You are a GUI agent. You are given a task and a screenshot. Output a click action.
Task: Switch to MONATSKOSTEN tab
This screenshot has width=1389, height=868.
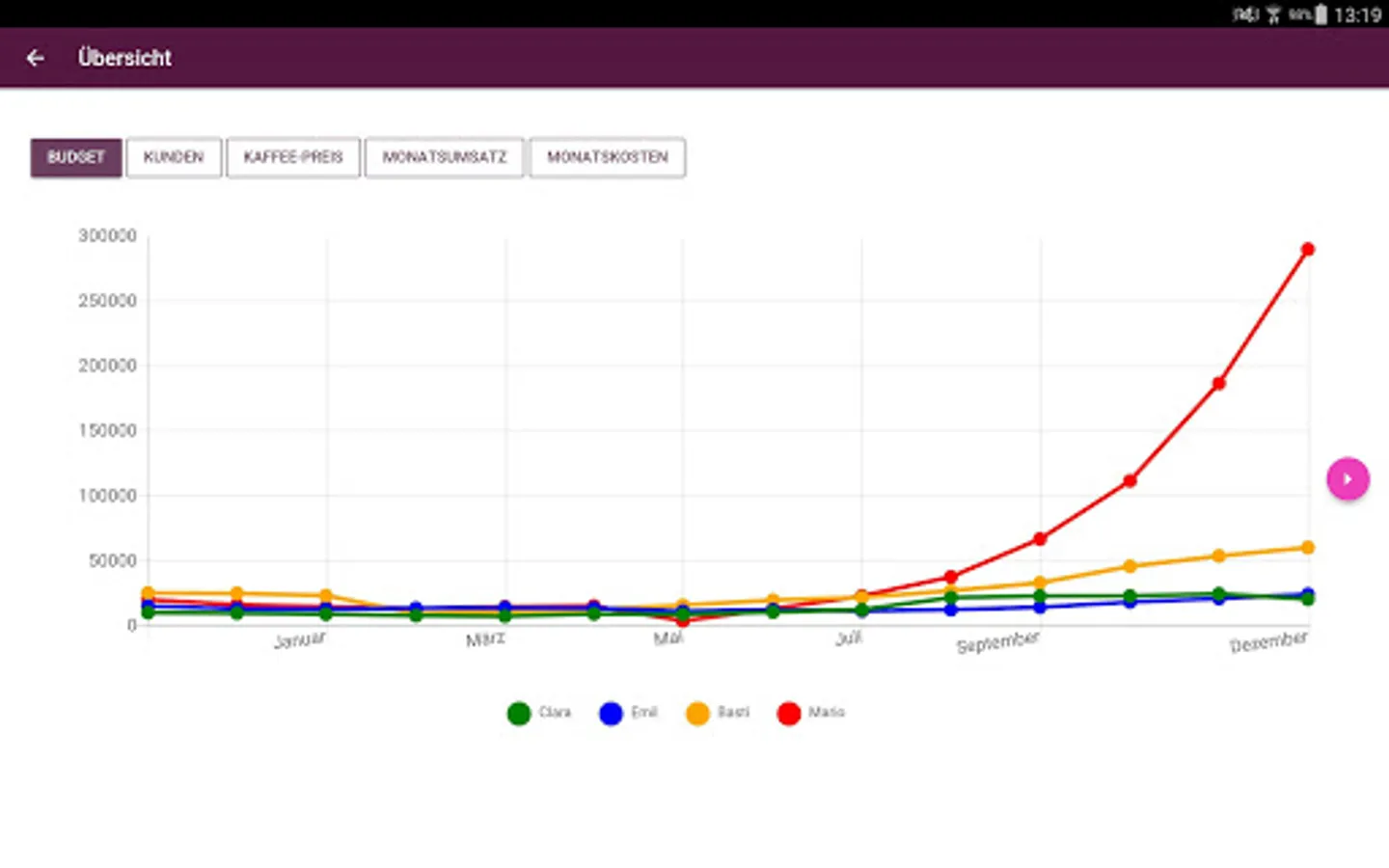tap(608, 157)
